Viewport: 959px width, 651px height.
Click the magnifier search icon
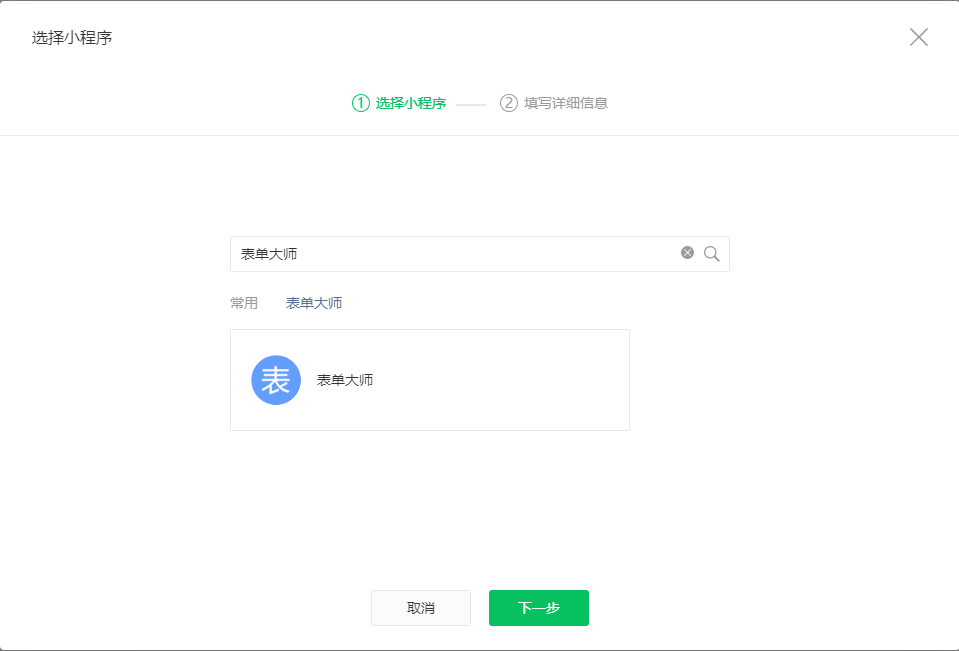(x=712, y=254)
